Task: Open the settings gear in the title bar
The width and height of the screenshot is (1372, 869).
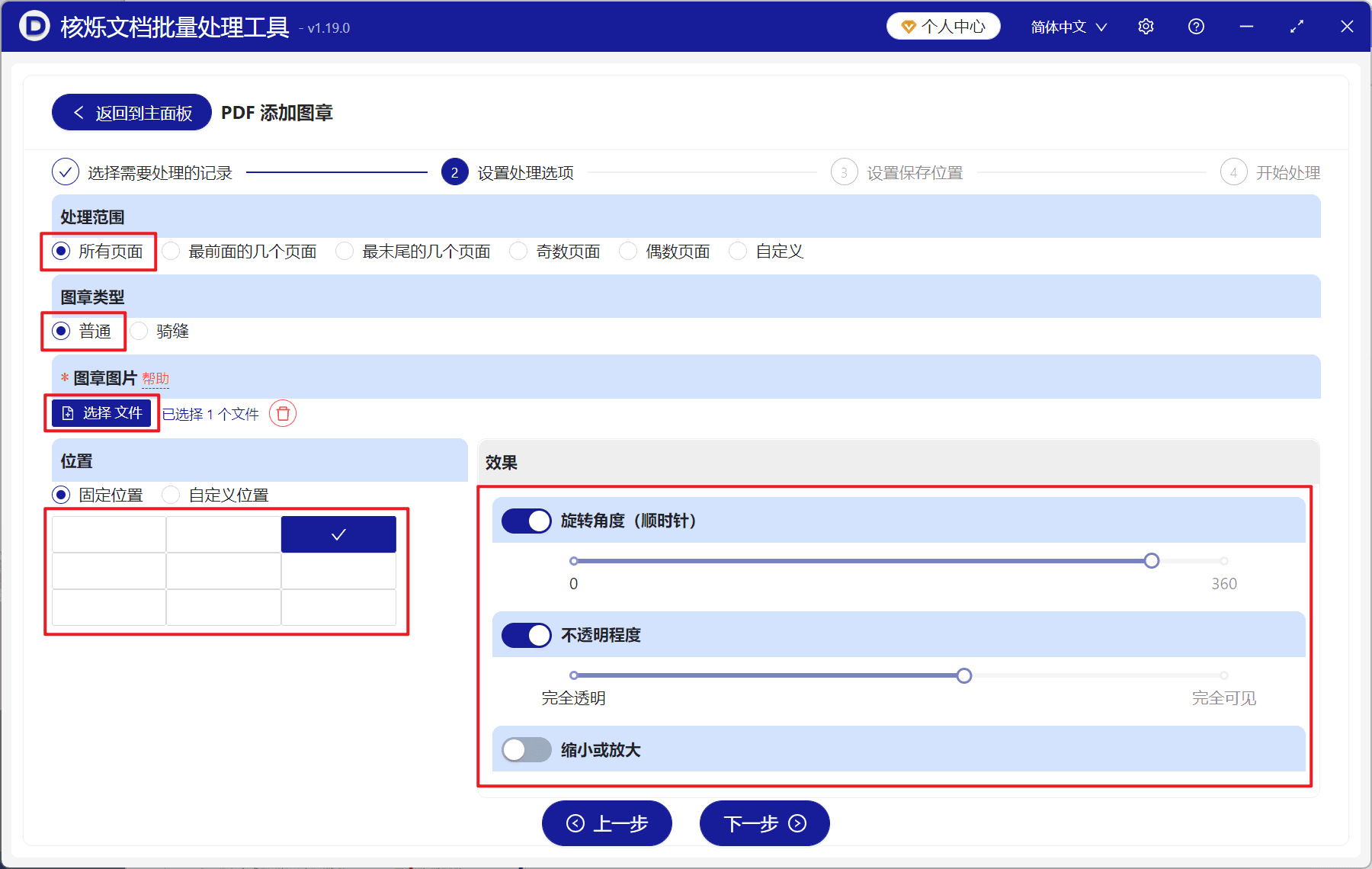Action: (x=1146, y=26)
